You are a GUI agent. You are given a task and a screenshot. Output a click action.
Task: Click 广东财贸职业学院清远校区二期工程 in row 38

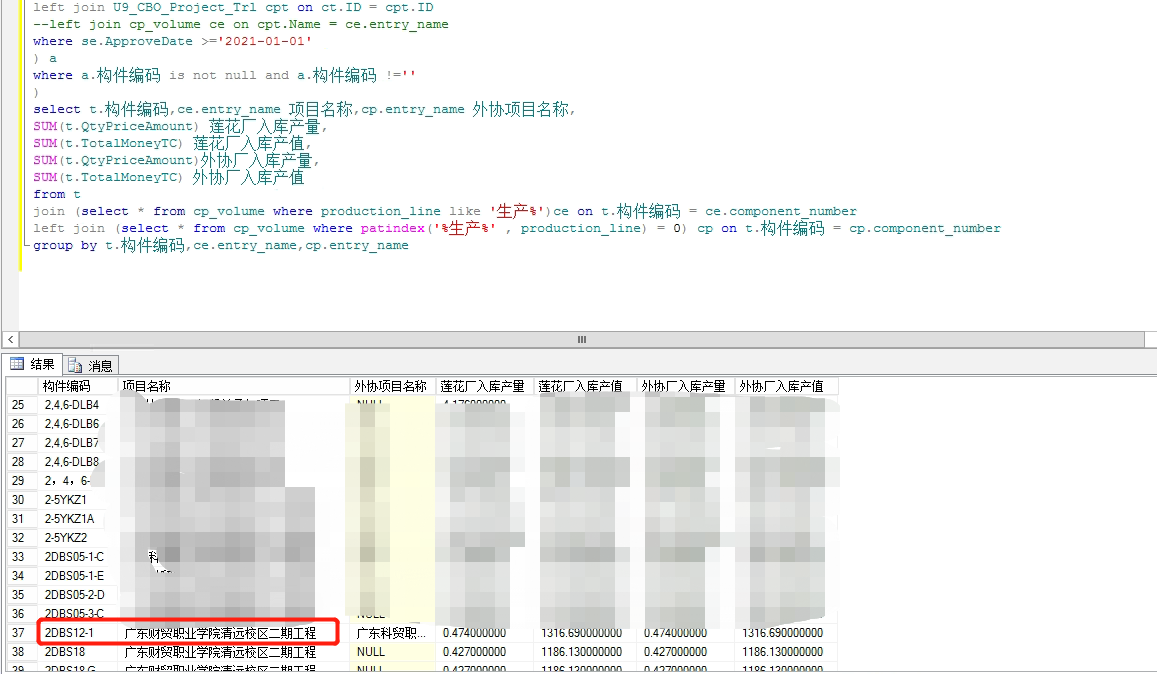click(x=220, y=652)
